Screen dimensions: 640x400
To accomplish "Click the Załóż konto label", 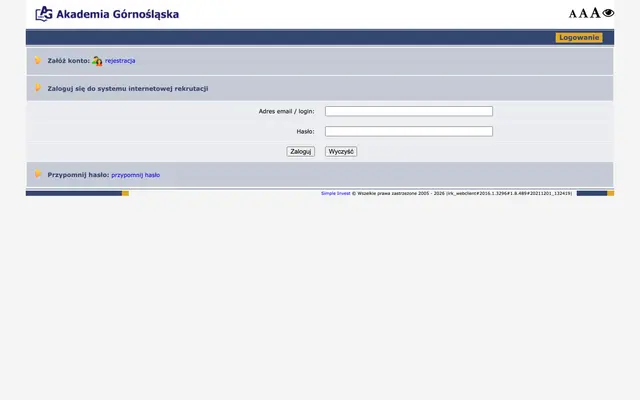I will 69,61.
